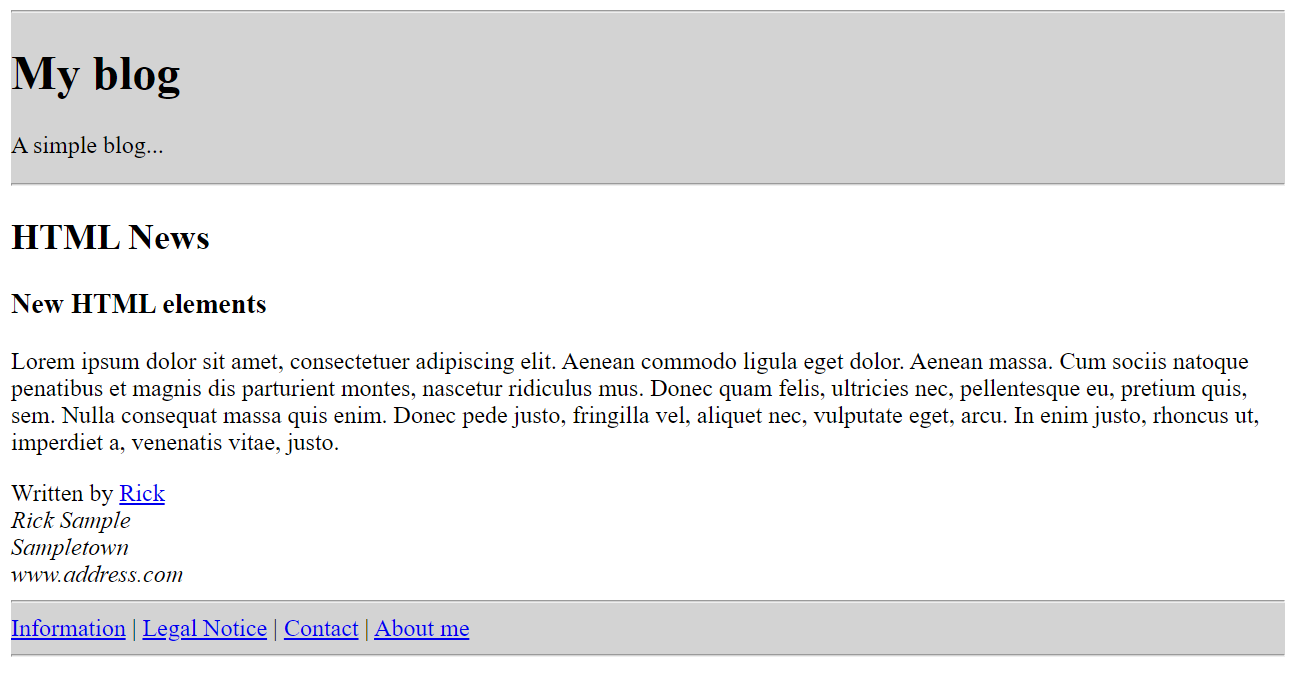
Task: Click the pipe separator before About me
Action: pos(367,629)
